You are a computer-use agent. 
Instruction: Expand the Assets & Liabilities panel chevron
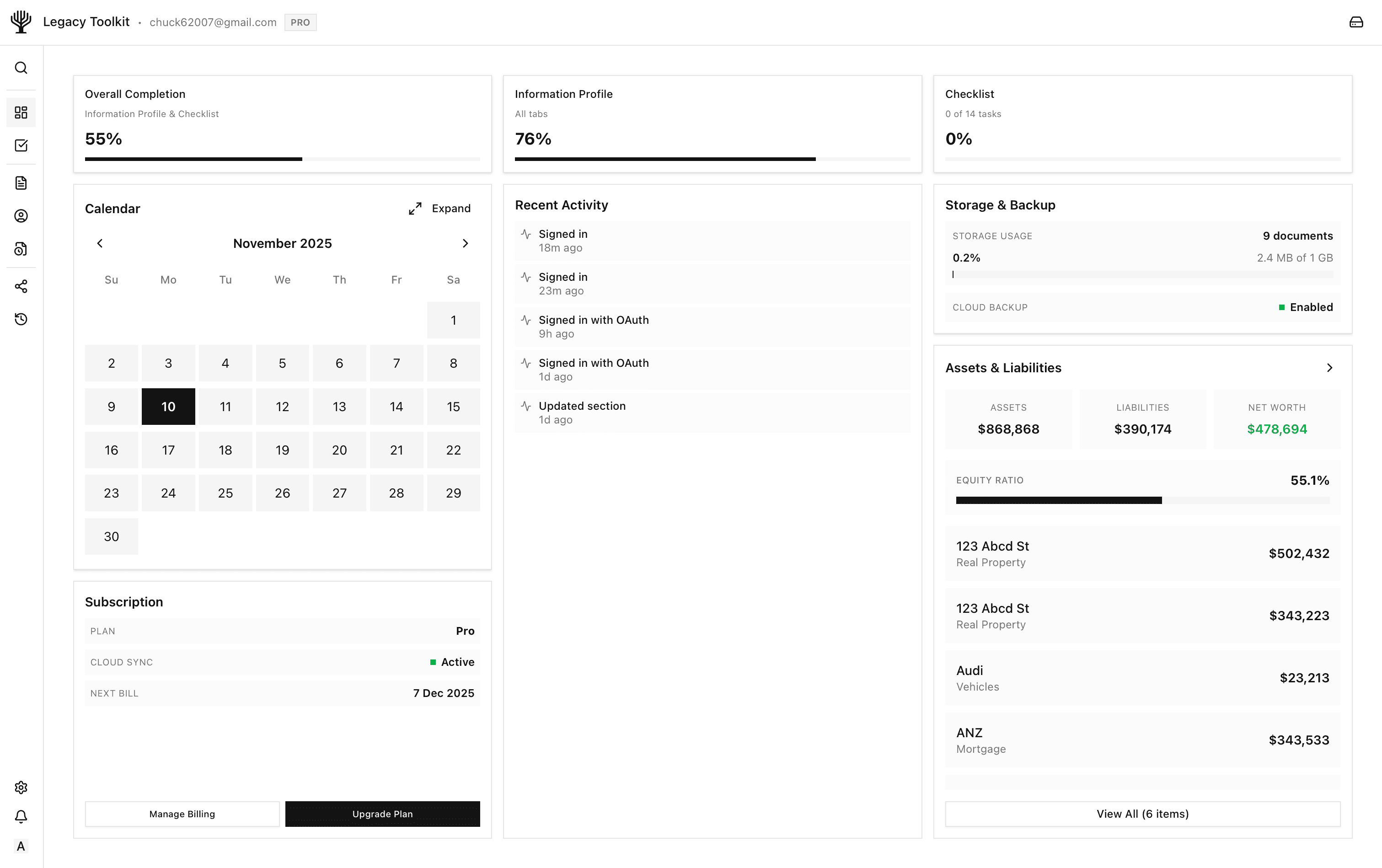(1330, 368)
